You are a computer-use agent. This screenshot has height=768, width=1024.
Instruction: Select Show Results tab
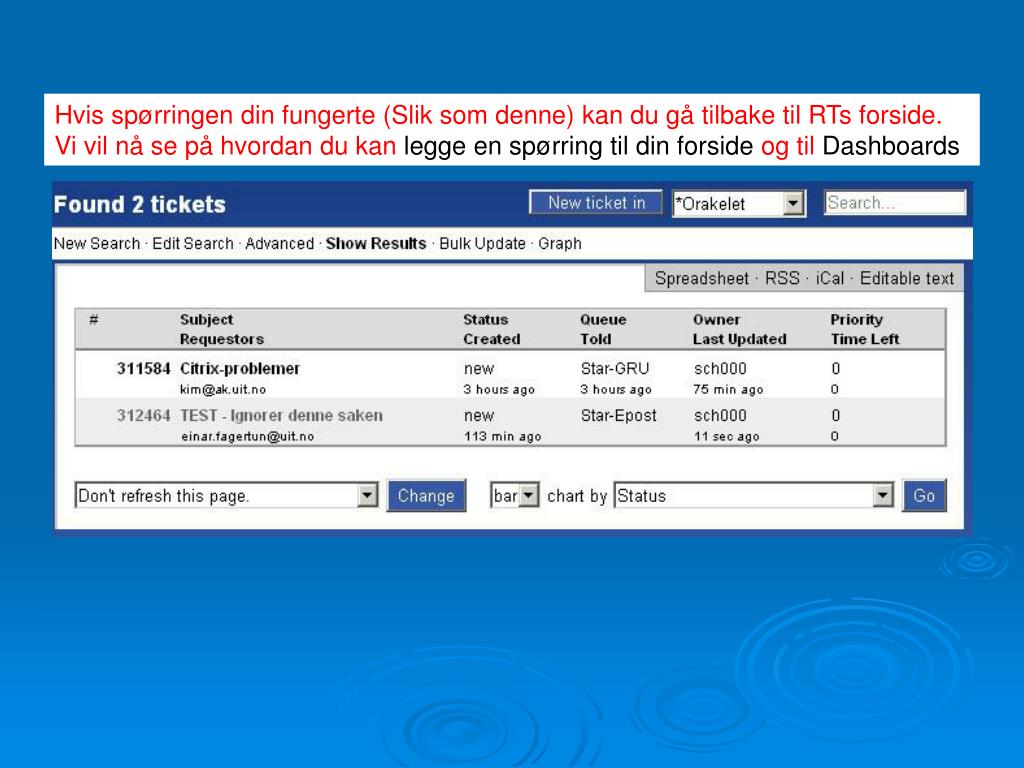(x=376, y=244)
